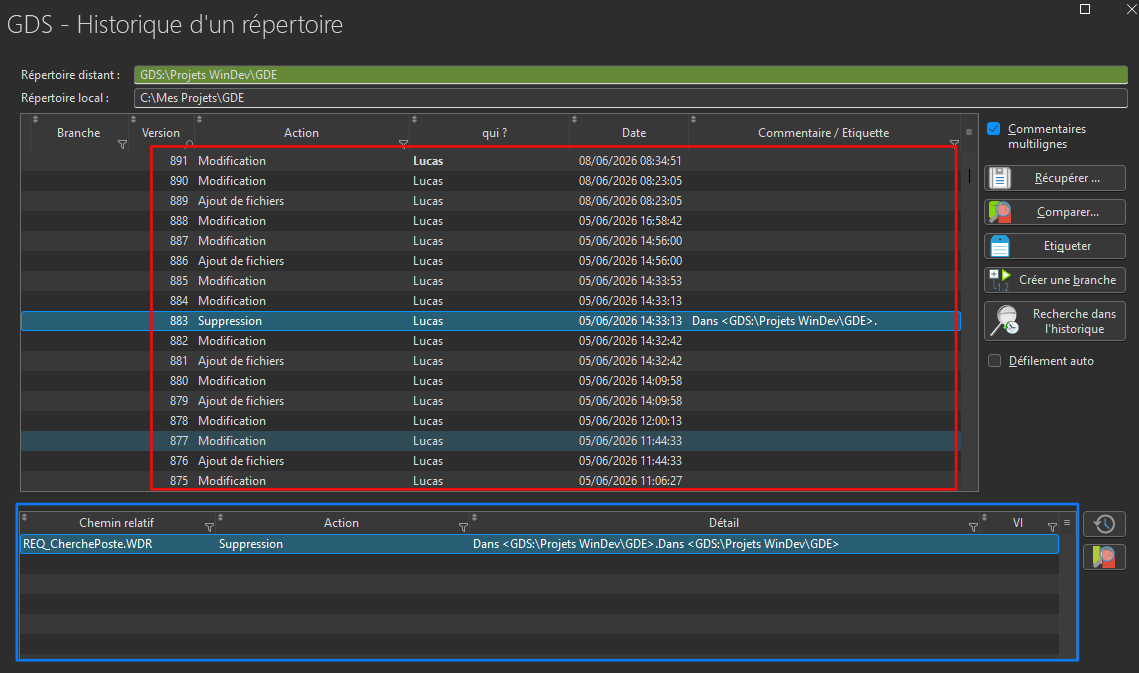The image size is (1139, 673).
Task: Sort by the Branche column header
Action: click(x=78, y=133)
